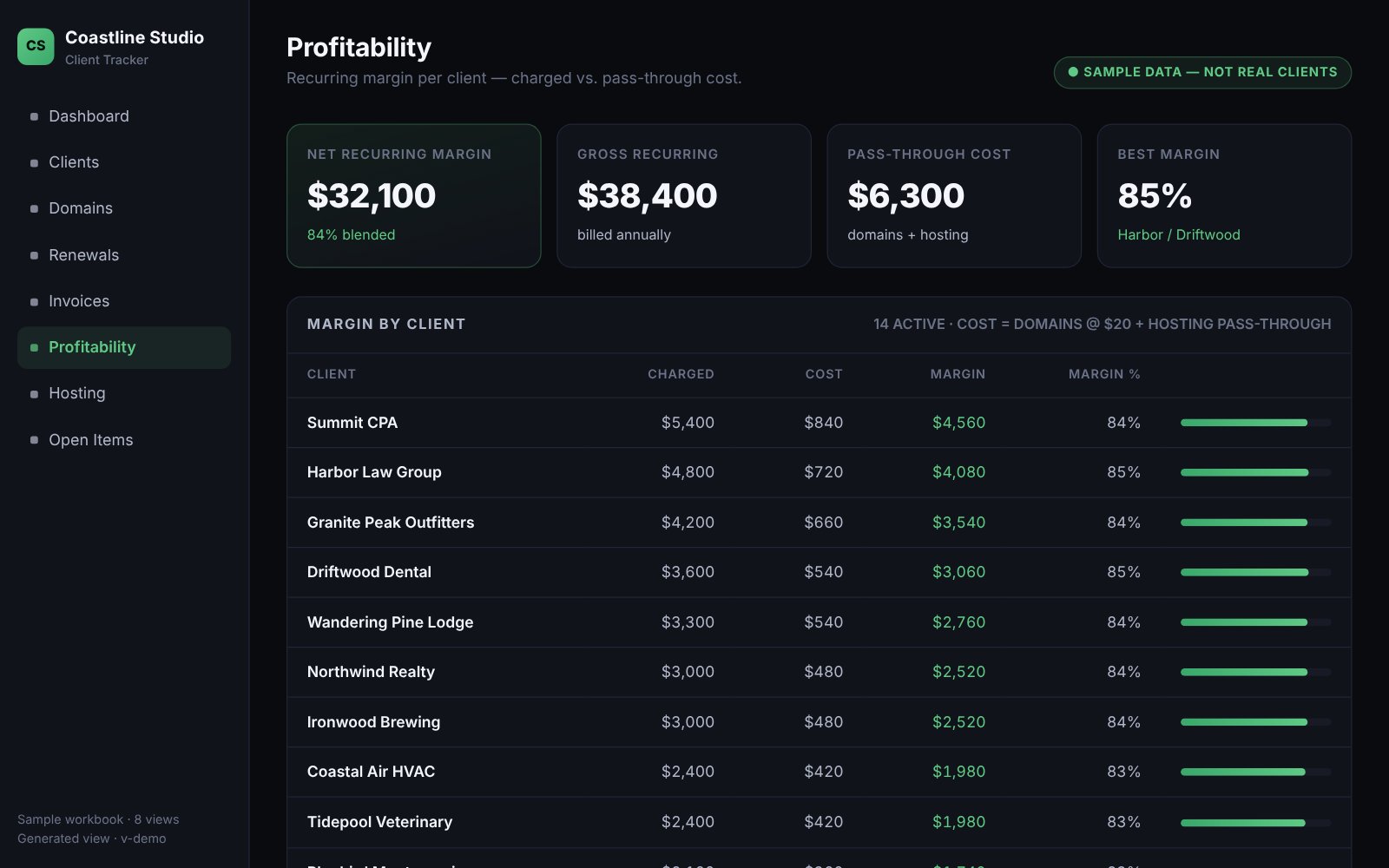Image resolution: width=1389 pixels, height=868 pixels.
Task: Sort by the Charged column header
Action: click(681, 374)
